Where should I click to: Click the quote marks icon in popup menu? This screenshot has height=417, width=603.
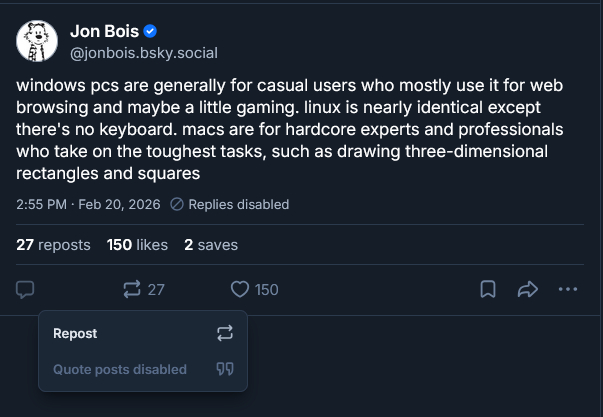click(224, 369)
